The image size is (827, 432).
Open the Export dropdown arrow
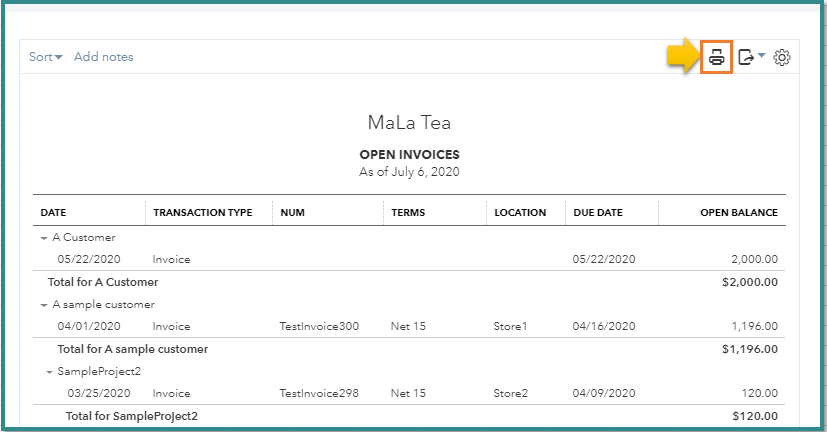(761, 55)
